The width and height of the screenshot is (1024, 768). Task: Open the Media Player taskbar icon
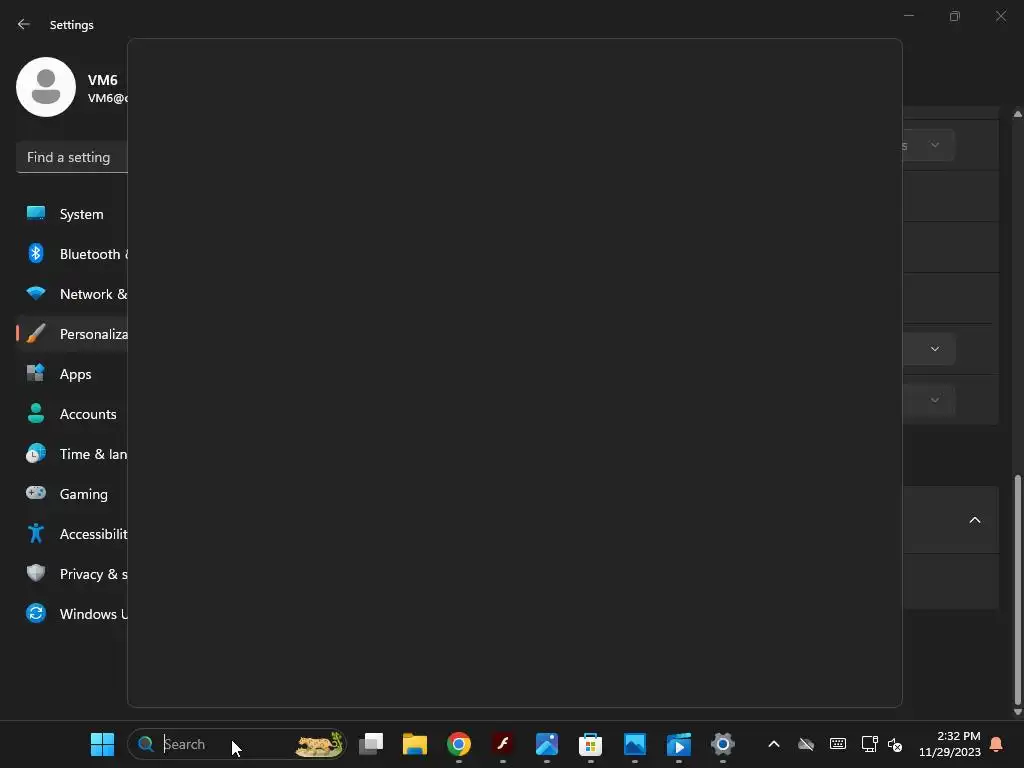click(679, 744)
